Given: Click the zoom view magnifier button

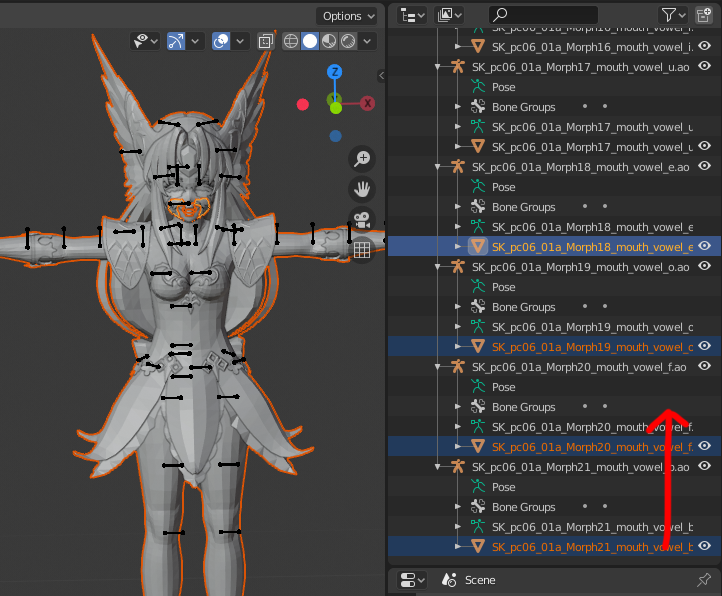Looking at the screenshot, I should pos(362,158).
